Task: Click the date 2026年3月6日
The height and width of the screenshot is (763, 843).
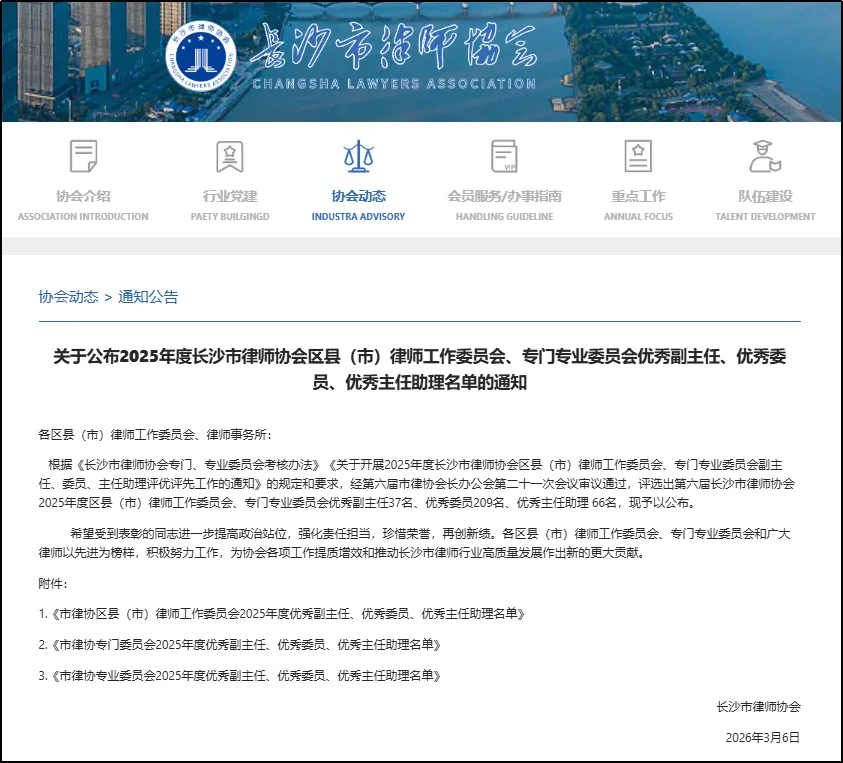Action: coord(762,738)
